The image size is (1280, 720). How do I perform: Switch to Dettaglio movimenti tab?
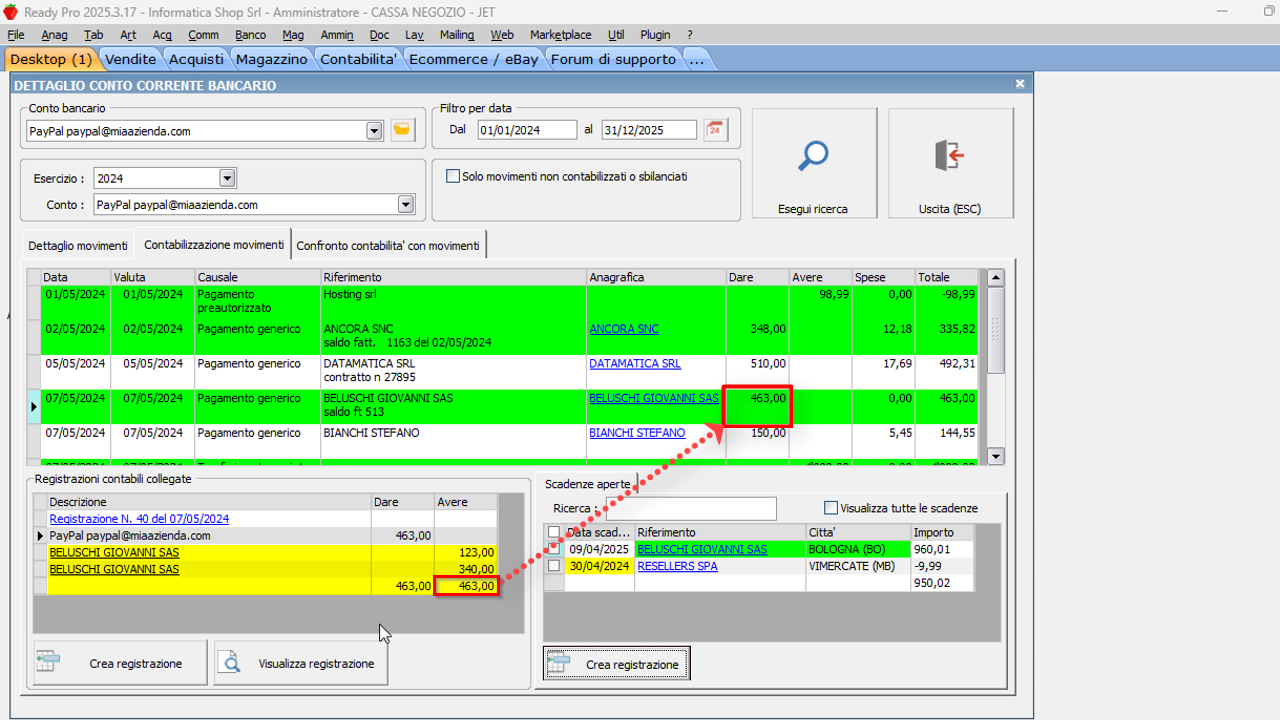click(x=78, y=245)
